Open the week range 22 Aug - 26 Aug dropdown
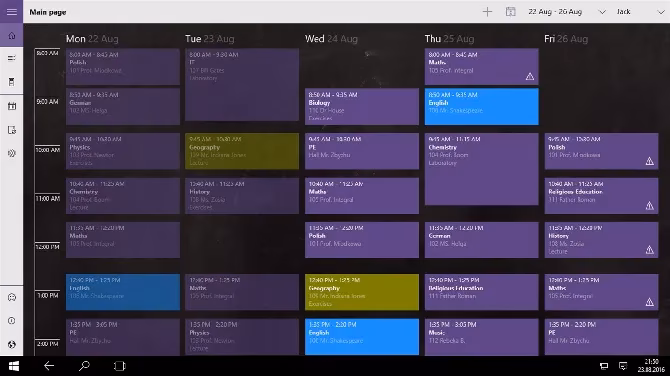The width and height of the screenshot is (670, 376). coord(567,12)
